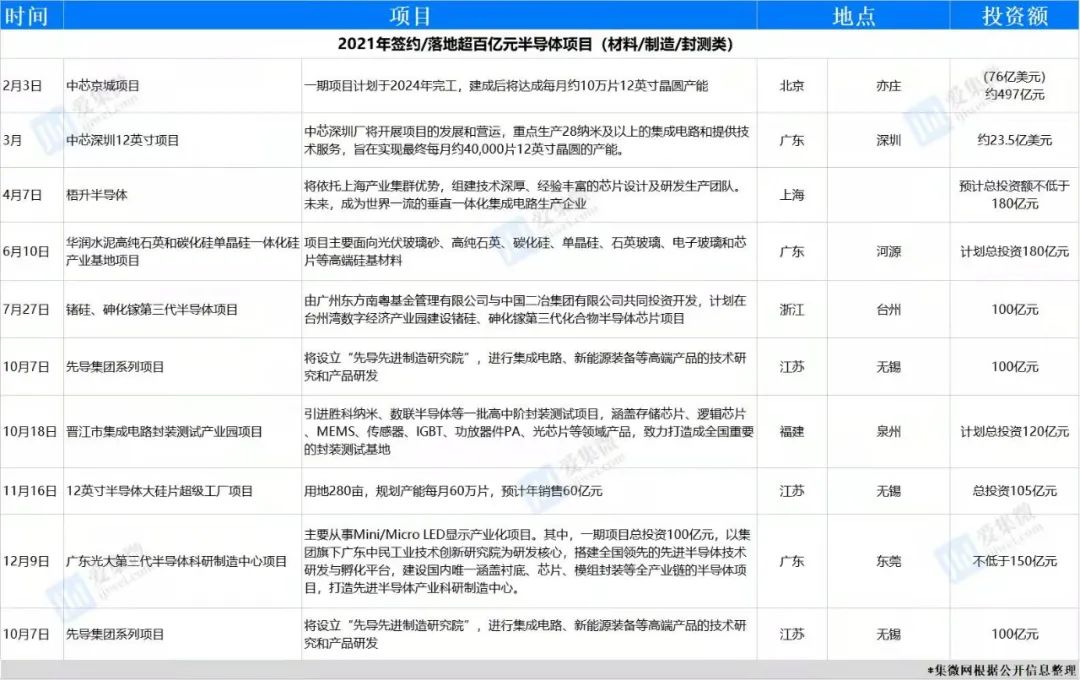Viewport: 1080px width, 680px height.
Task: Select the investment cell 计划总投资180亿元
Action: coord(1015,251)
